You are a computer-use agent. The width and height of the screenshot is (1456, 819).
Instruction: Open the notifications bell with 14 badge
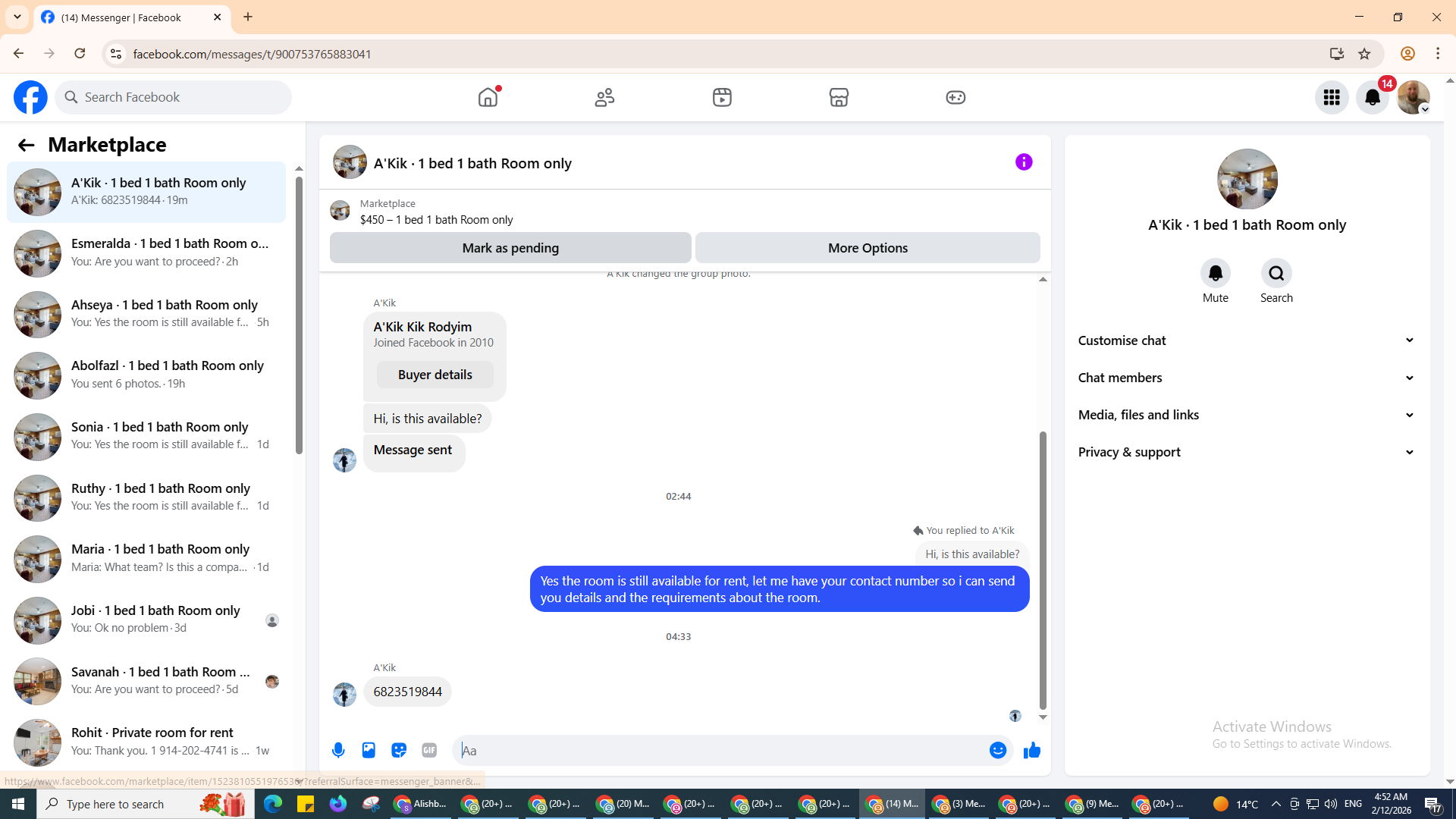click(x=1373, y=97)
